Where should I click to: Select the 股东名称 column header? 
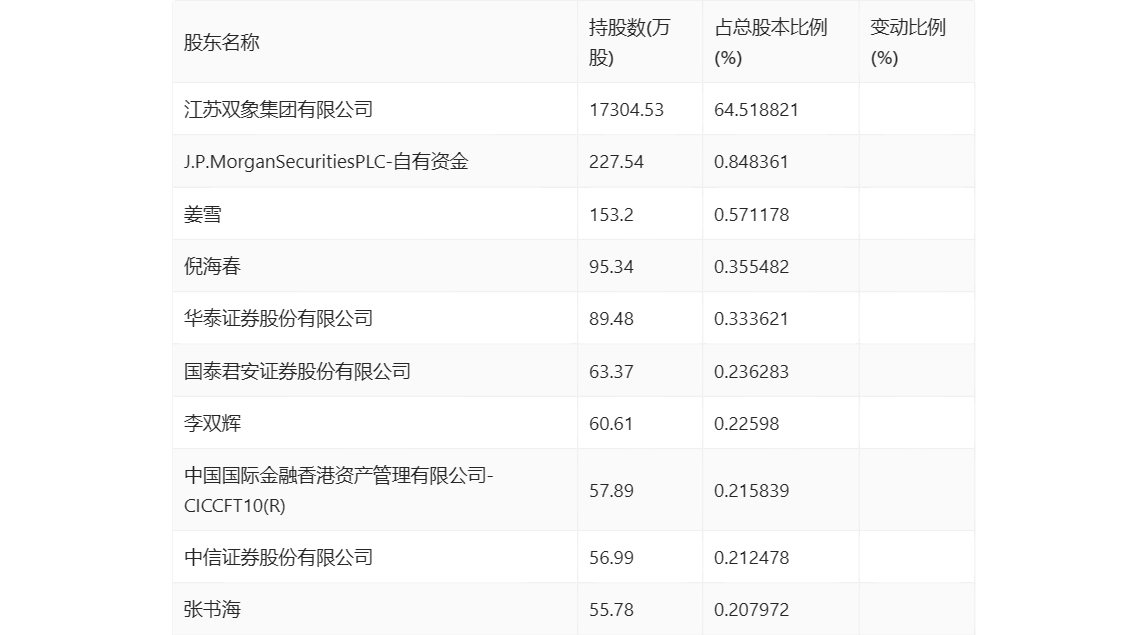[x=222, y=42]
